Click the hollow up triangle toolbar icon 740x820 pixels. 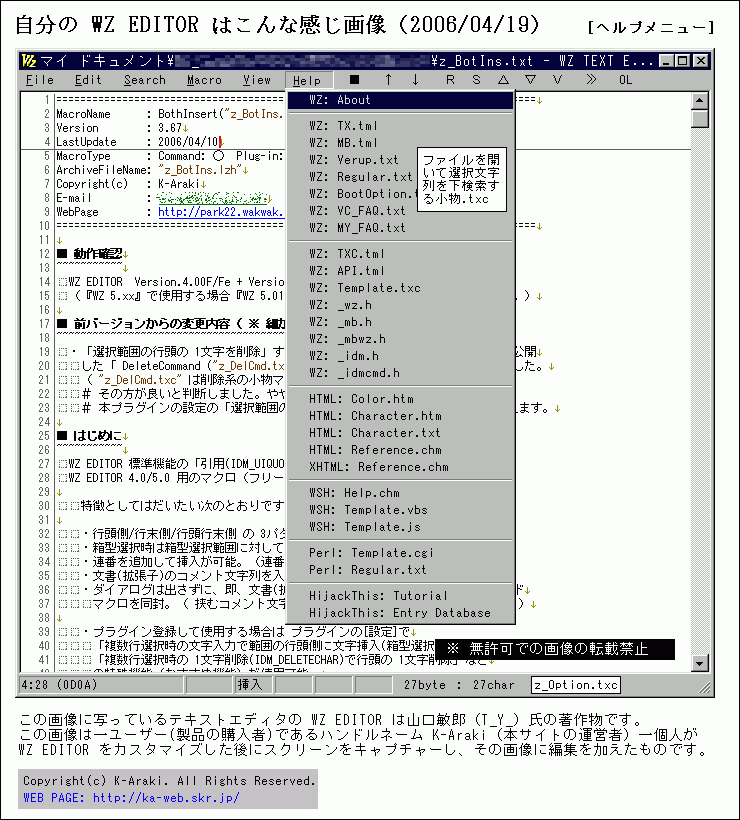point(503,80)
